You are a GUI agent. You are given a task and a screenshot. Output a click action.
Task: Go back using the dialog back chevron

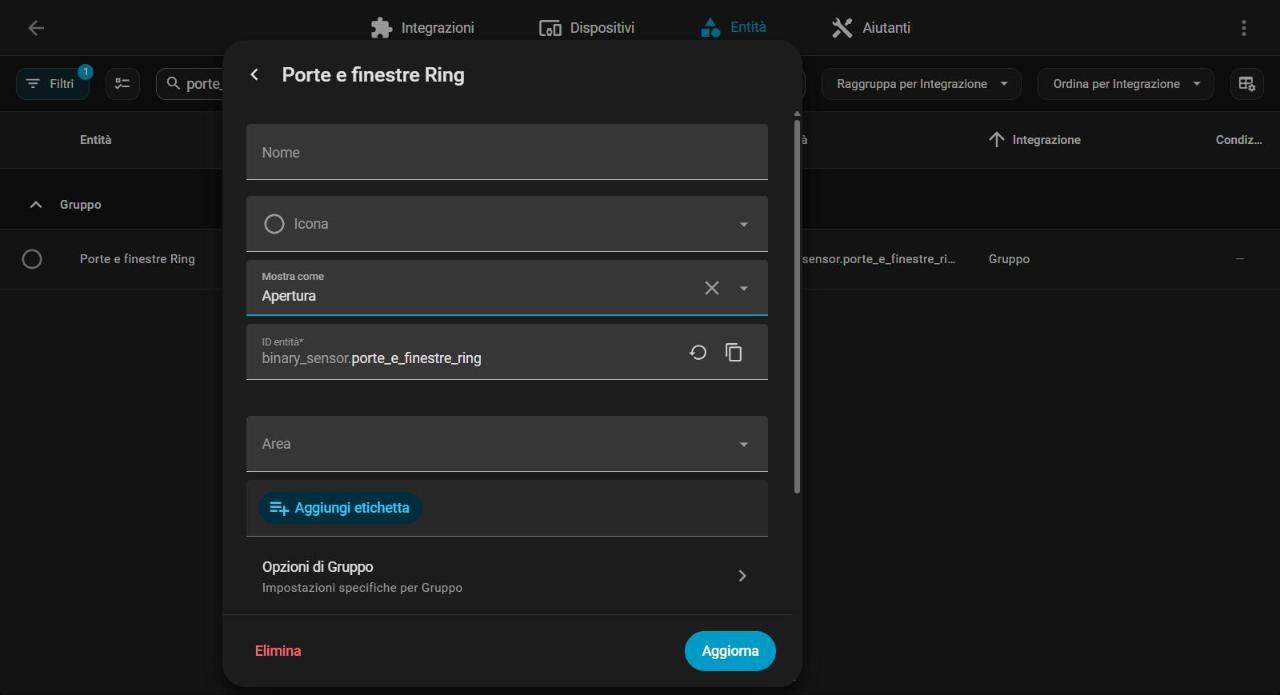[x=254, y=75]
